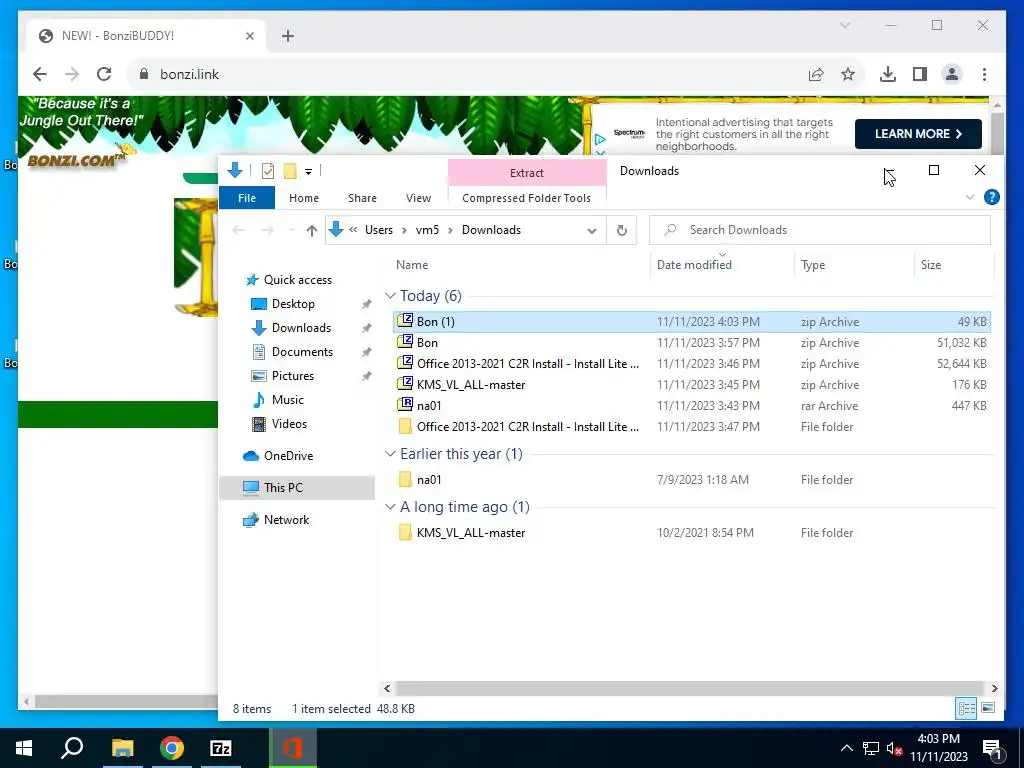Go back in Chrome browser
The height and width of the screenshot is (768, 1024).
click(40, 74)
